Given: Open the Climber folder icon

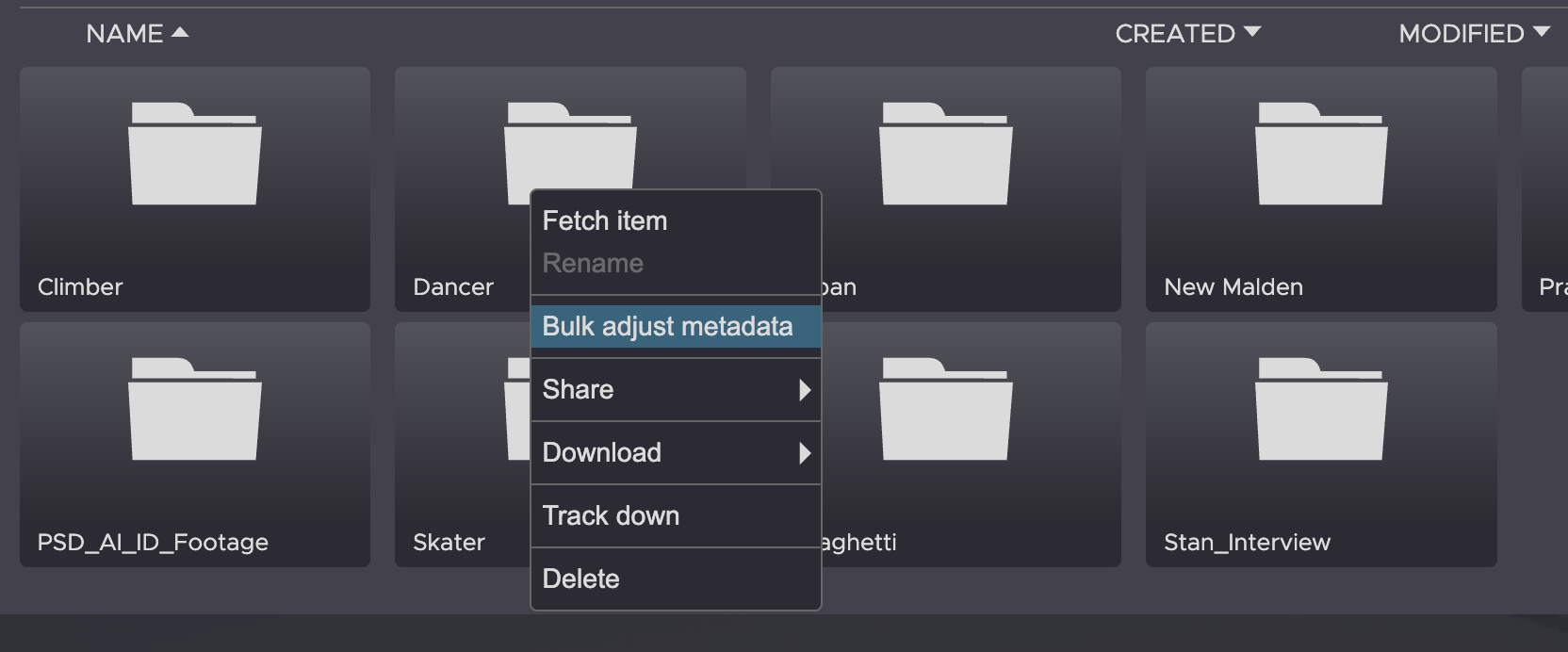Looking at the screenshot, I should click(194, 155).
